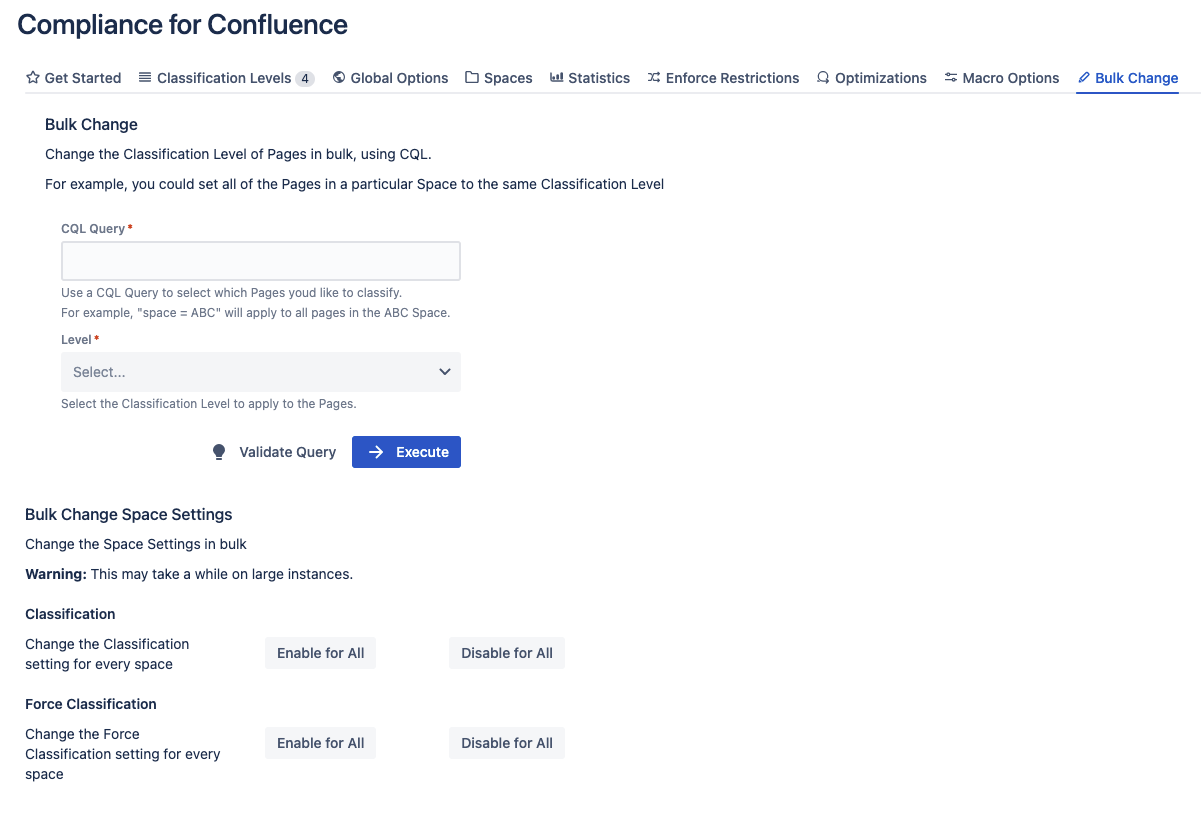Click the bar chart Statistics icon
The width and height of the screenshot is (1201, 817).
point(557,78)
